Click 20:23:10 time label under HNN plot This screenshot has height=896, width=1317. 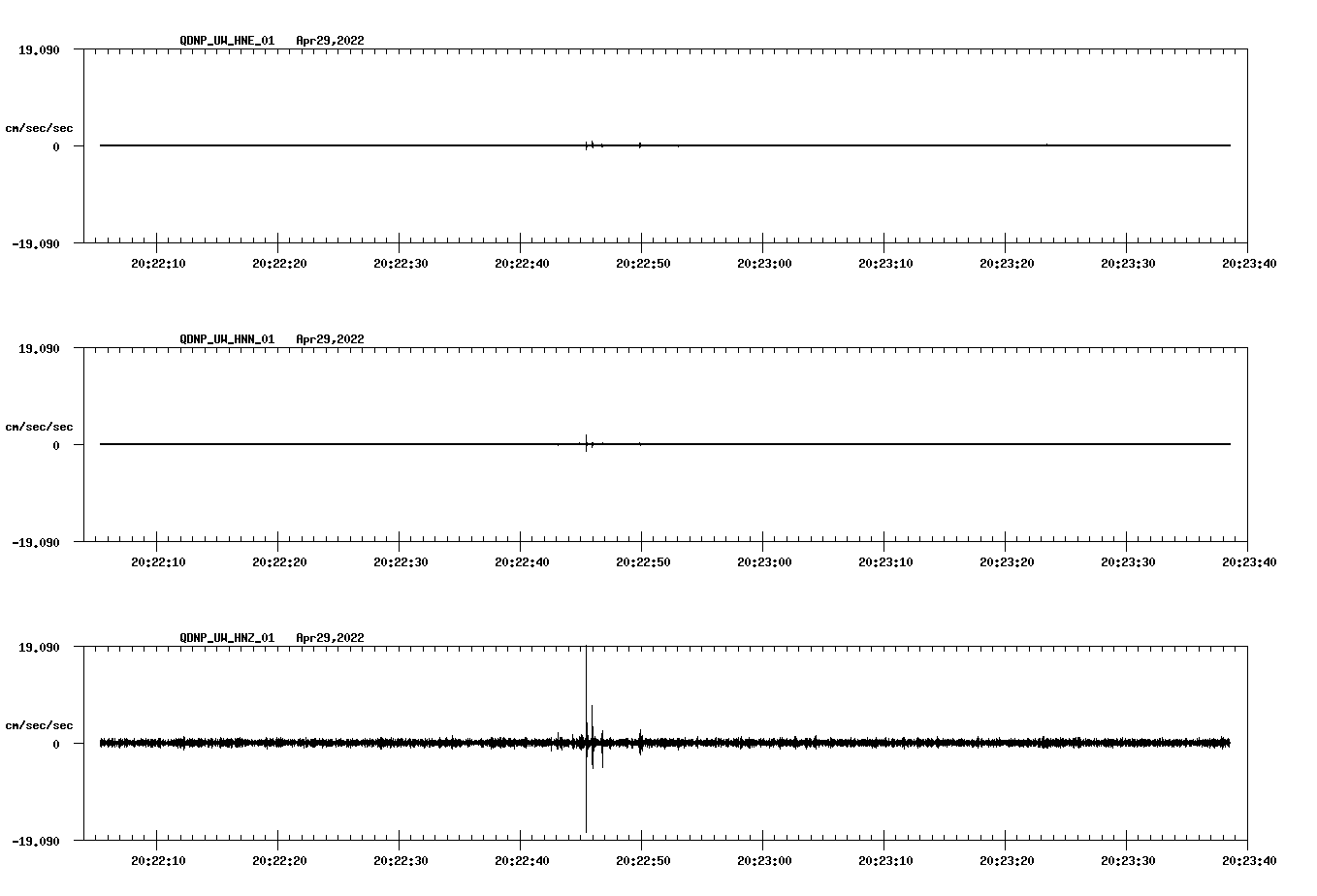click(885, 561)
